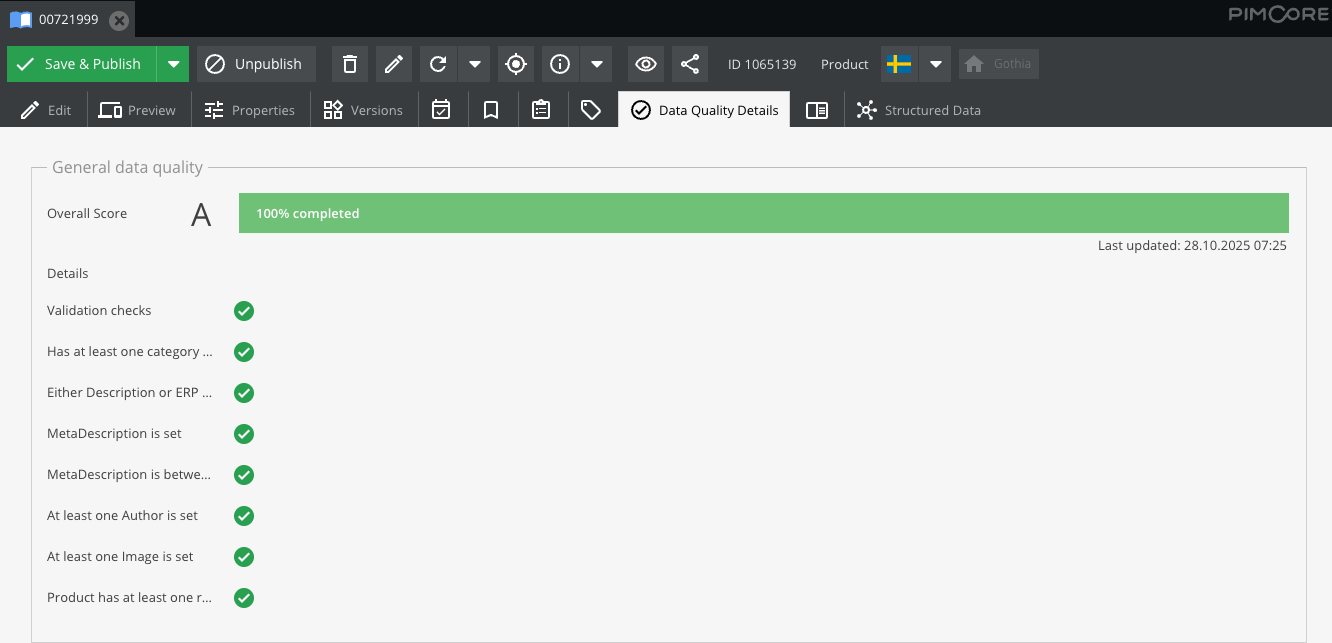This screenshot has width=1332, height=643.
Task: Expand the reload options dropdown arrow
Action: 474,64
